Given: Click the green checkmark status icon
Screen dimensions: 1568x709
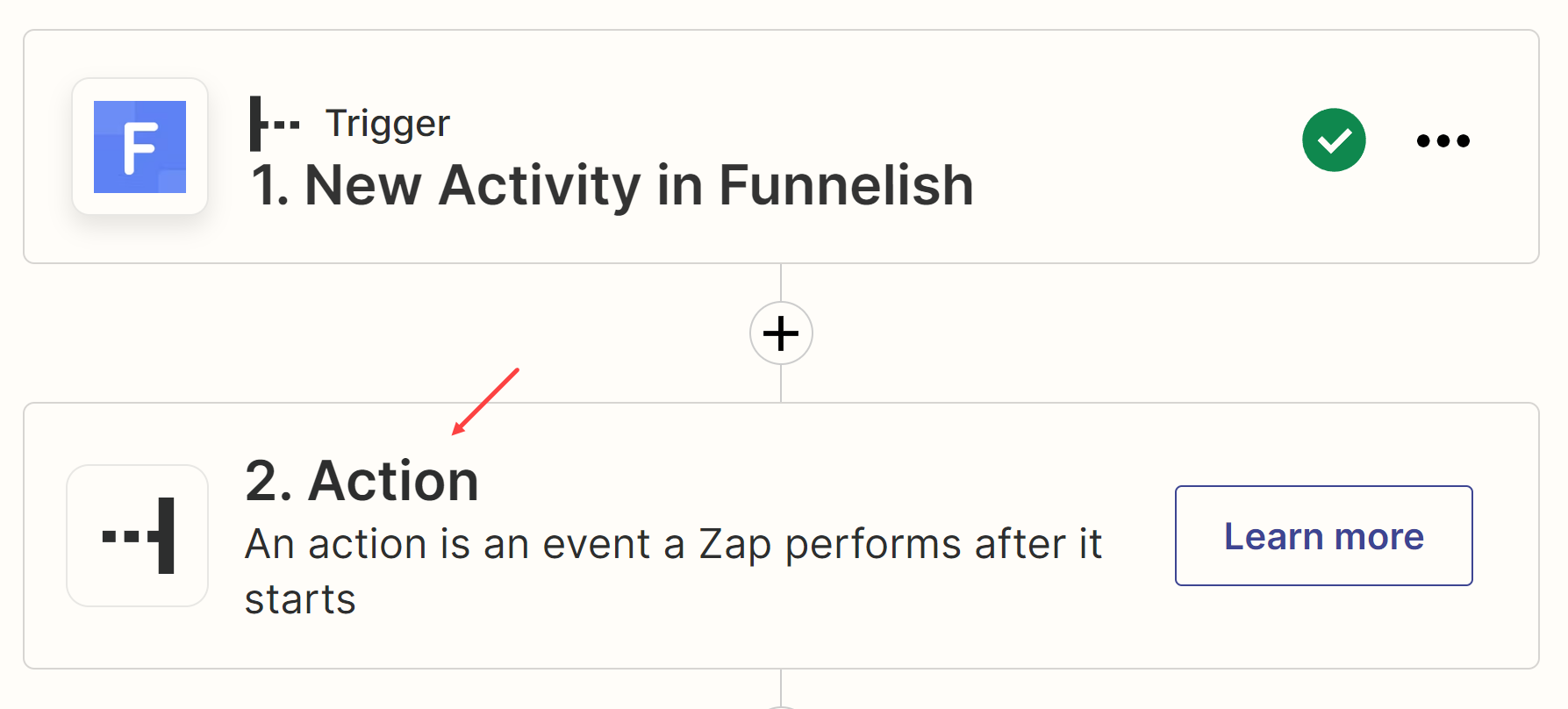Looking at the screenshot, I should [x=1334, y=140].
